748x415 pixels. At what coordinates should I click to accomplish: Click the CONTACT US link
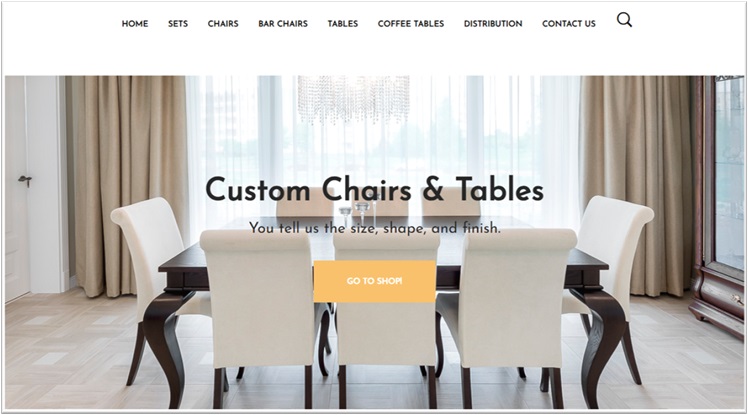[x=569, y=23]
